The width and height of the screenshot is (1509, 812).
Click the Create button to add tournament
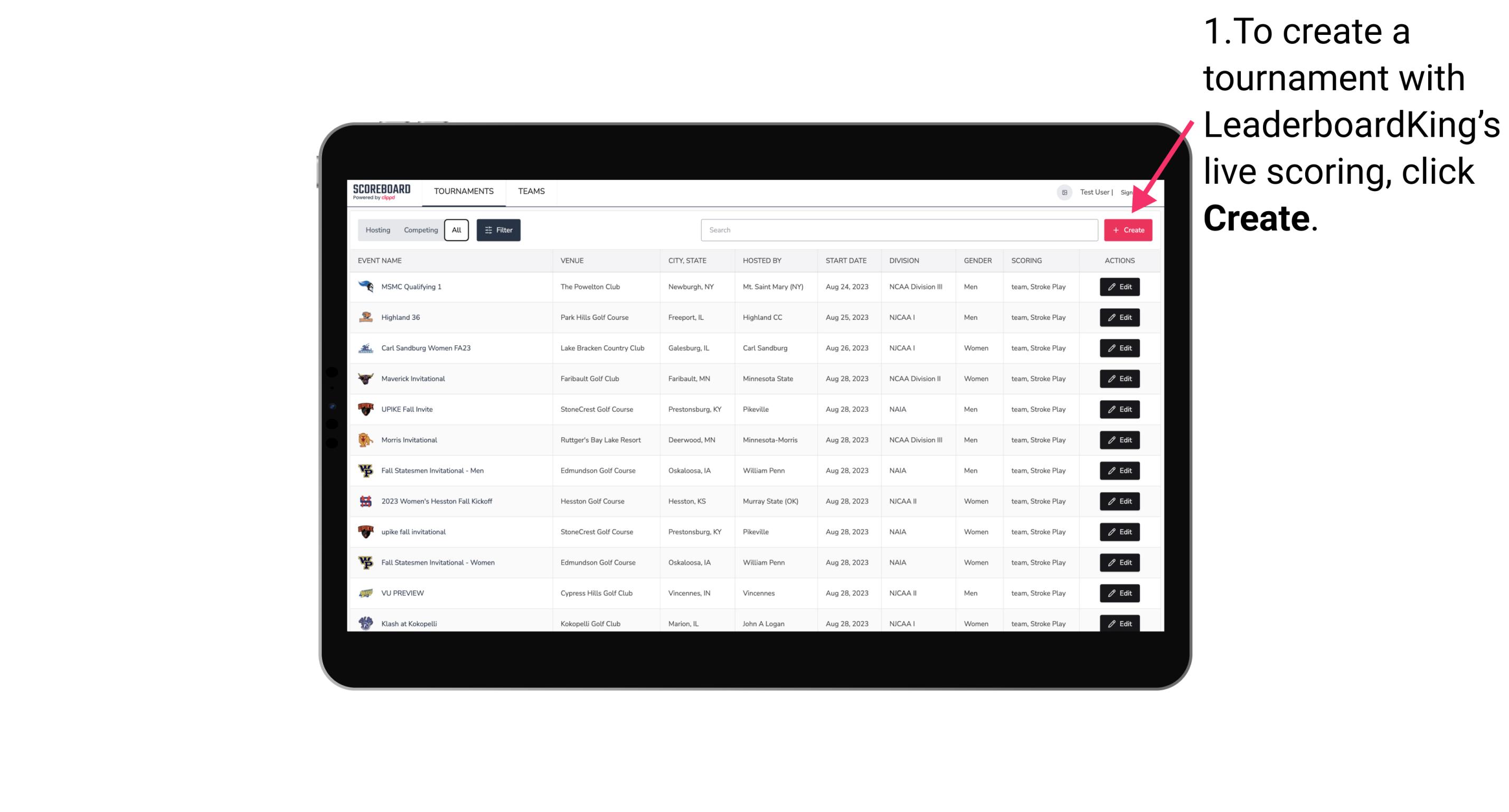[x=1128, y=230]
